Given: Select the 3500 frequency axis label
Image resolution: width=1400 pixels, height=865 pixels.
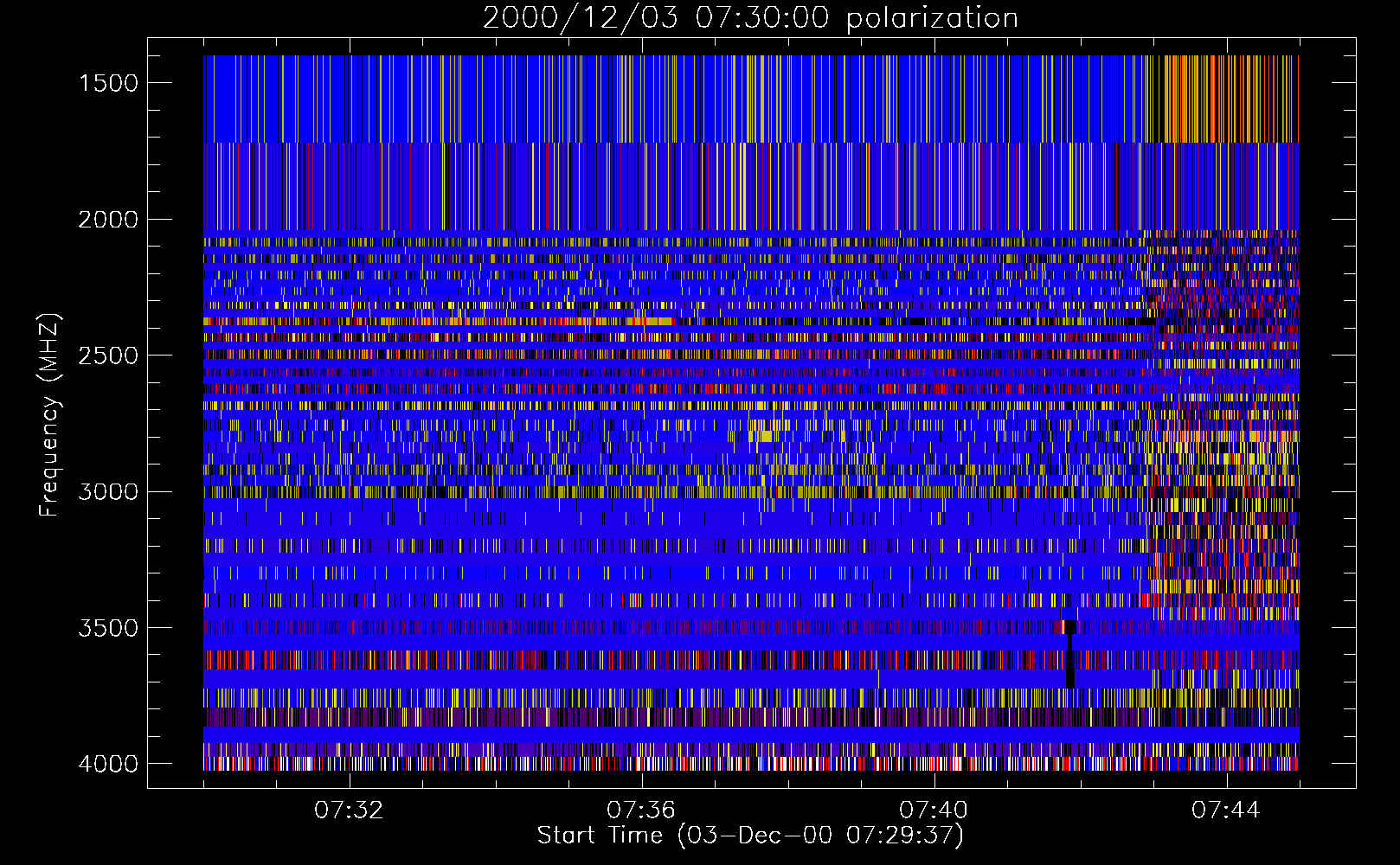Looking at the screenshot, I should (108, 628).
